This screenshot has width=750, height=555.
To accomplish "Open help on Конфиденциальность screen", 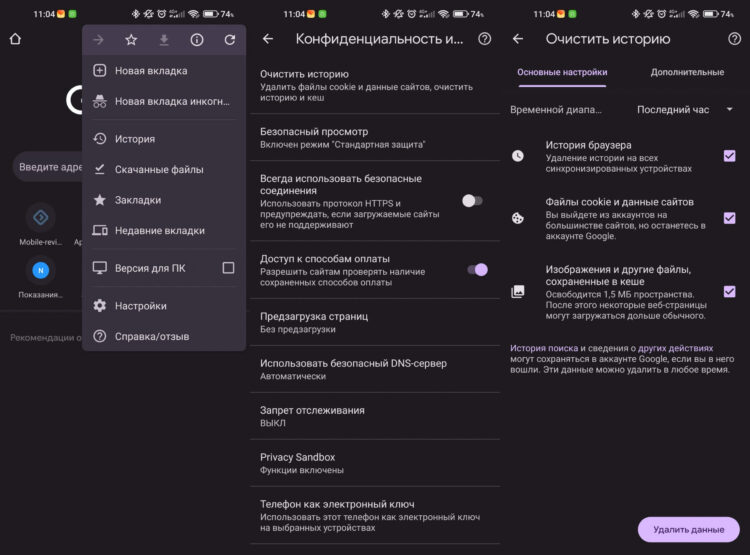I will tap(485, 39).
